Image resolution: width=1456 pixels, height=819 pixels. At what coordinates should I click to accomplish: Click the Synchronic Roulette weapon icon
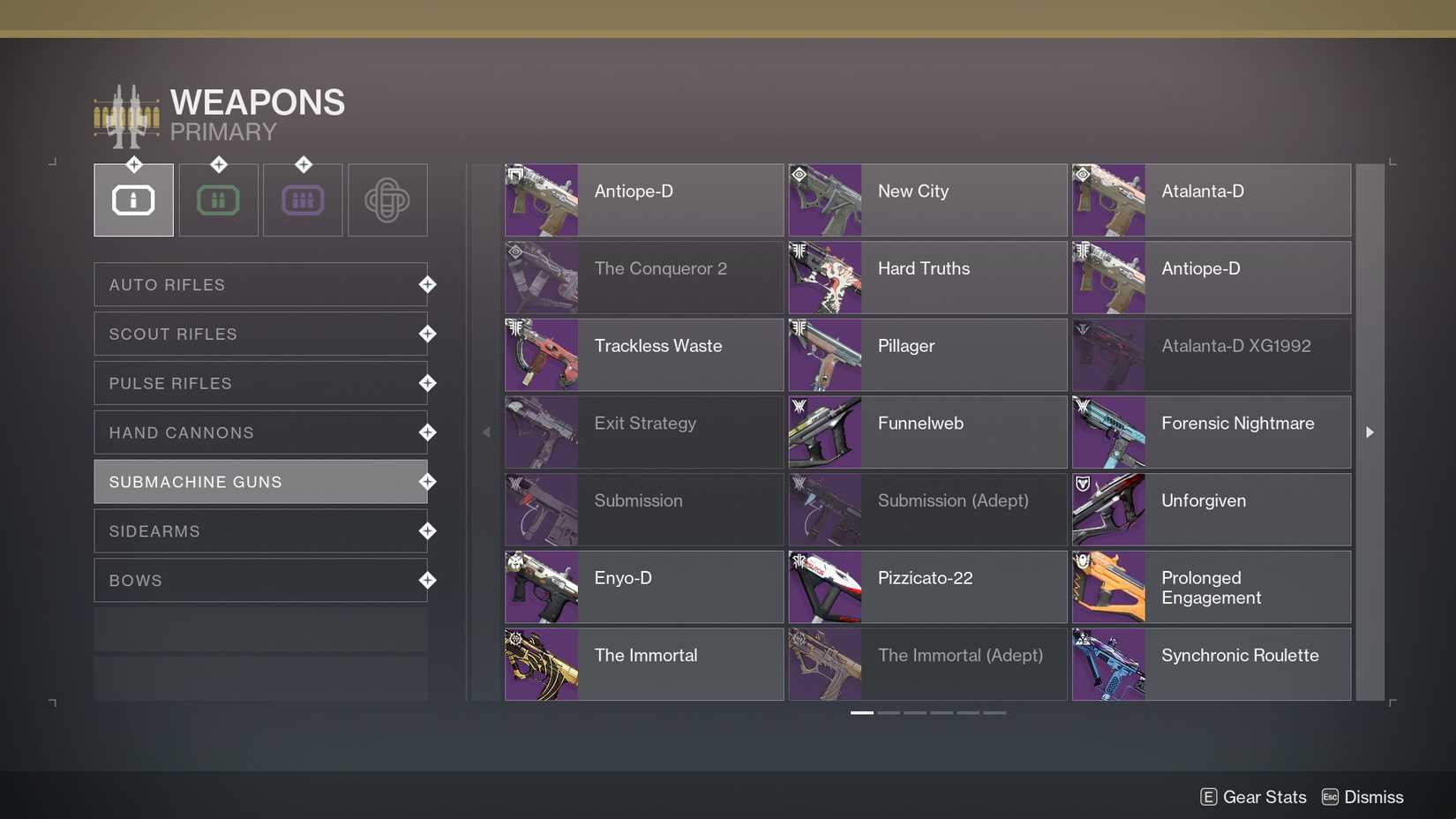[1108, 665]
